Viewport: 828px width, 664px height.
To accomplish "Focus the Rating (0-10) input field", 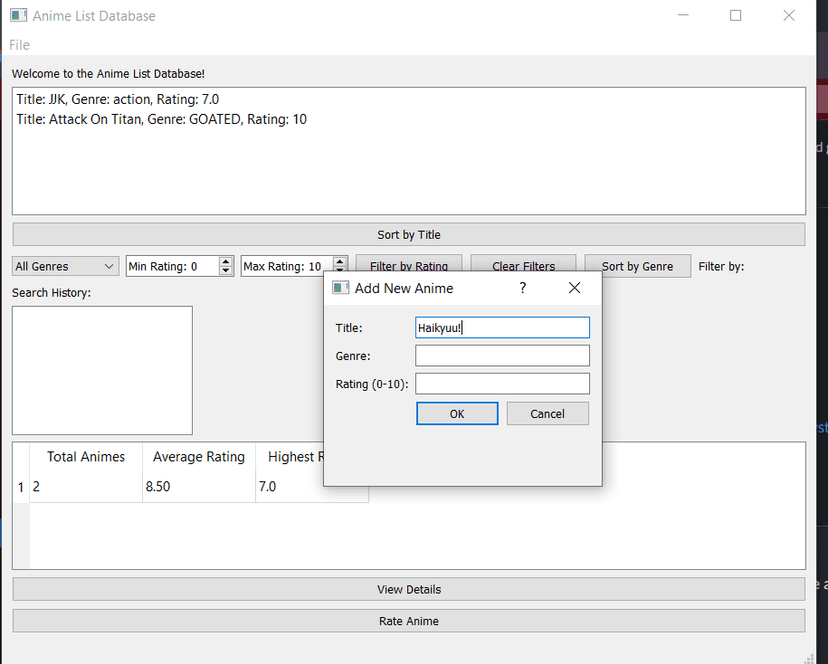I will tap(502, 384).
